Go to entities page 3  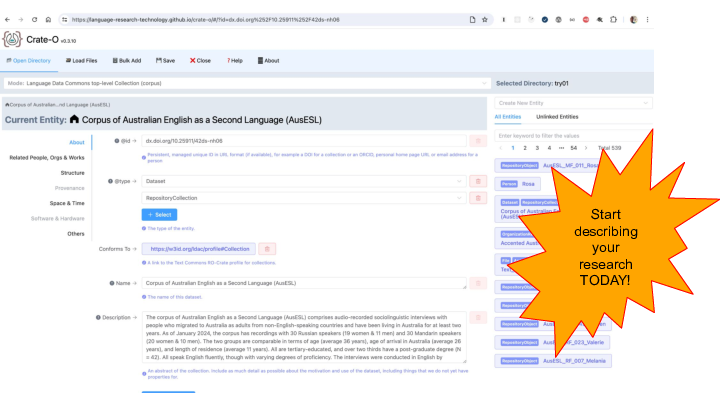(537, 148)
